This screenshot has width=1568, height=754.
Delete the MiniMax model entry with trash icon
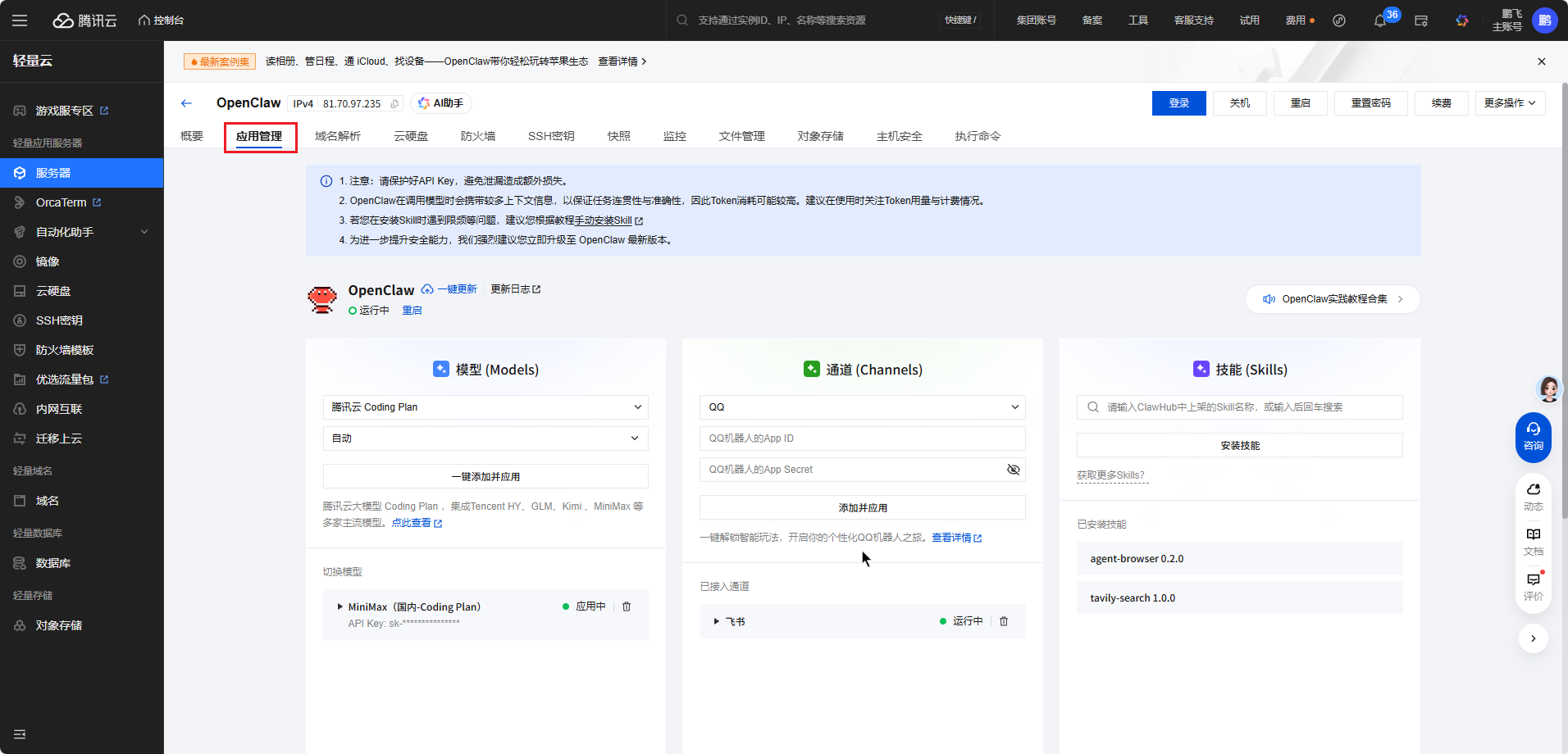click(x=627, y=606)
